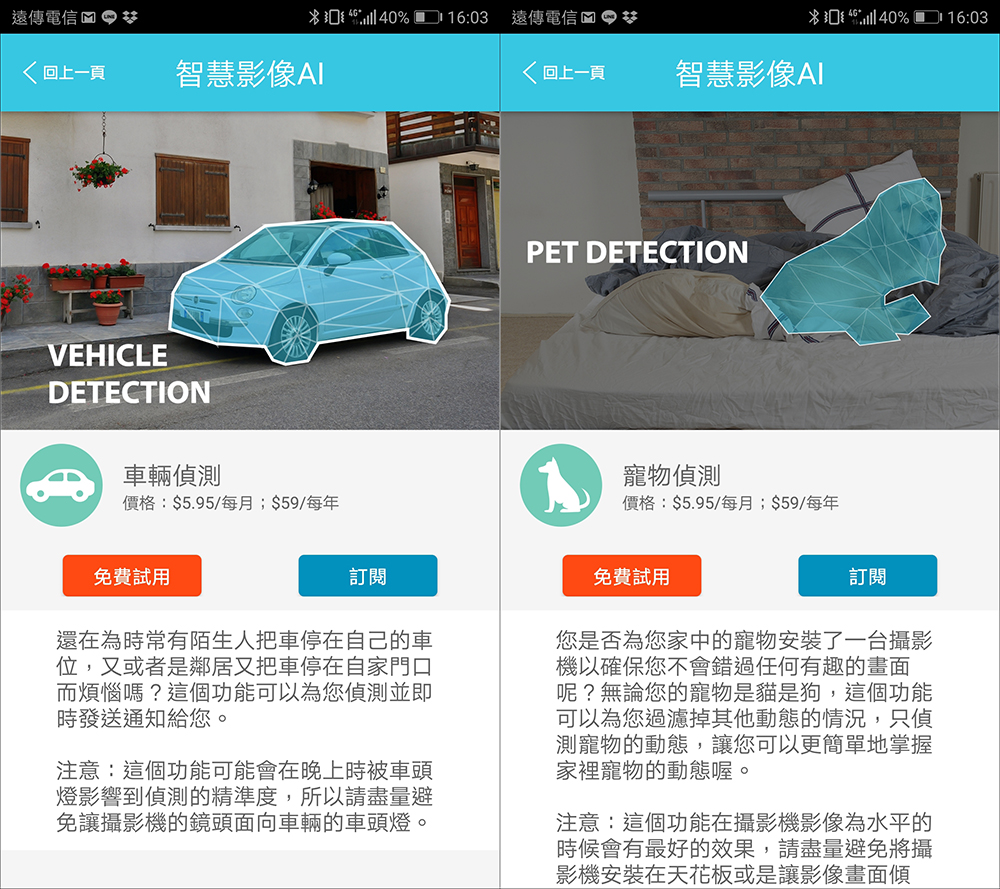Tap the vehicle detection description paragraph
Viewport: 1000px width, 889px height.
[245, 679]
